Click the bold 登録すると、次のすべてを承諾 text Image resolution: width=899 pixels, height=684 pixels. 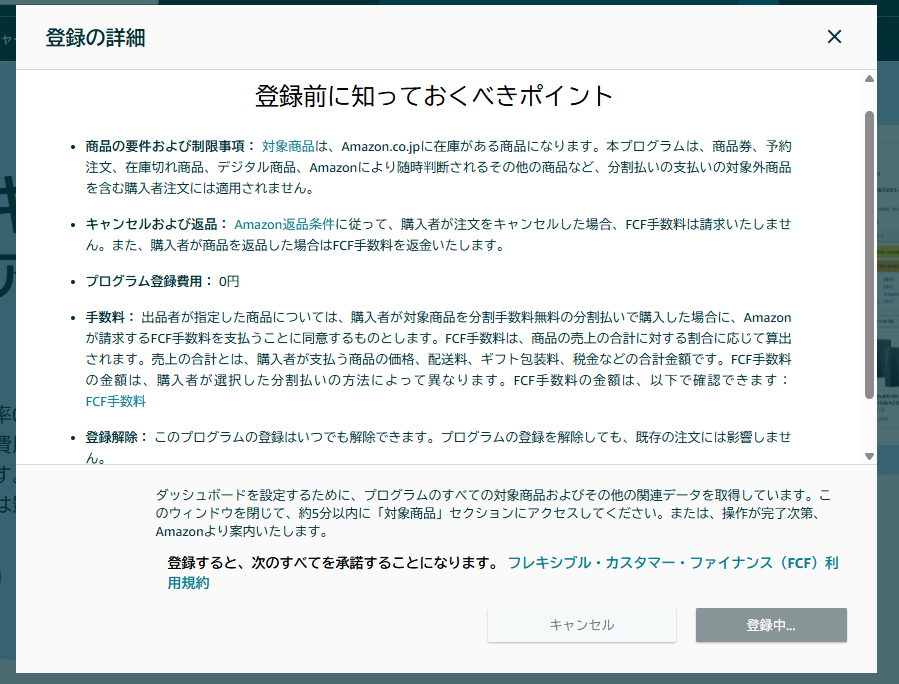point(332,563)
